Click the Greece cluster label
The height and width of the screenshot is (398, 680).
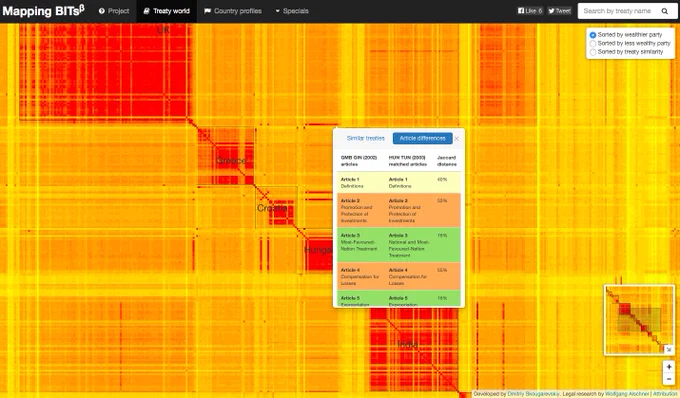click(231, 160)
